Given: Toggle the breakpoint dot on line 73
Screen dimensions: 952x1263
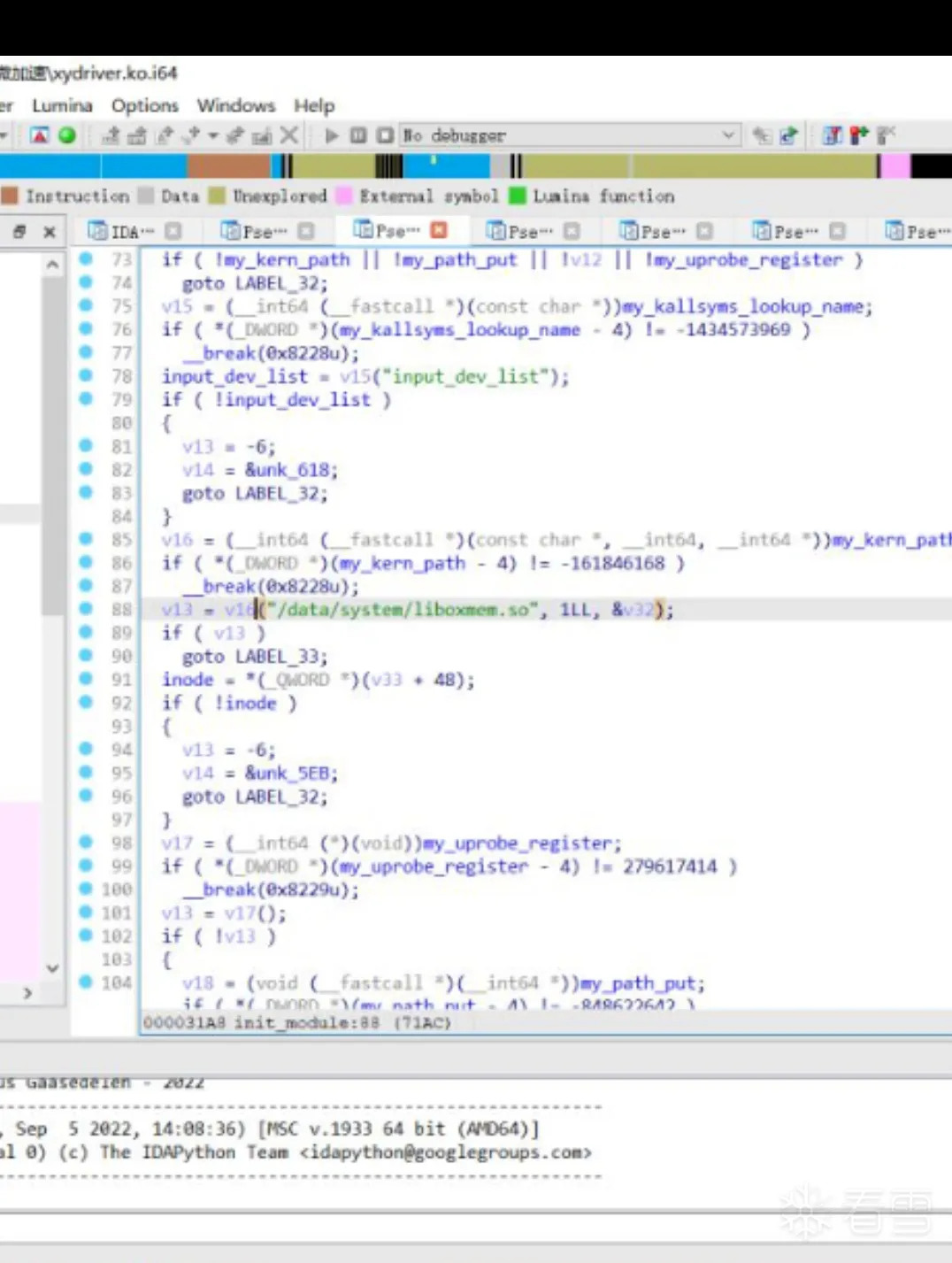Looking at the screenshot, I should pos(86,259).
